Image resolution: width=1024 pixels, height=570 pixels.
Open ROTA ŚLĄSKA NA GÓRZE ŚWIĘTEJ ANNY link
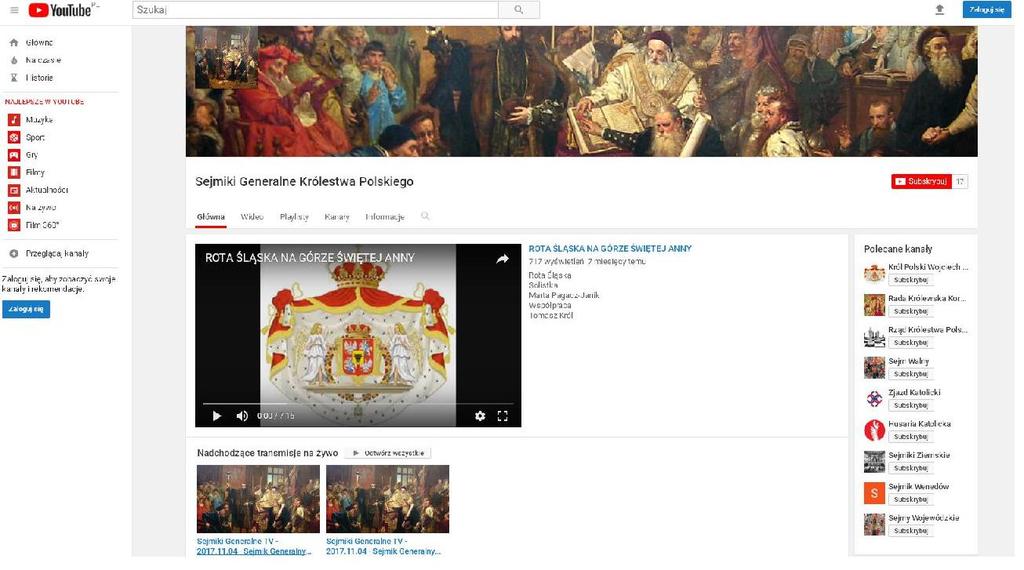pos(610,249)
